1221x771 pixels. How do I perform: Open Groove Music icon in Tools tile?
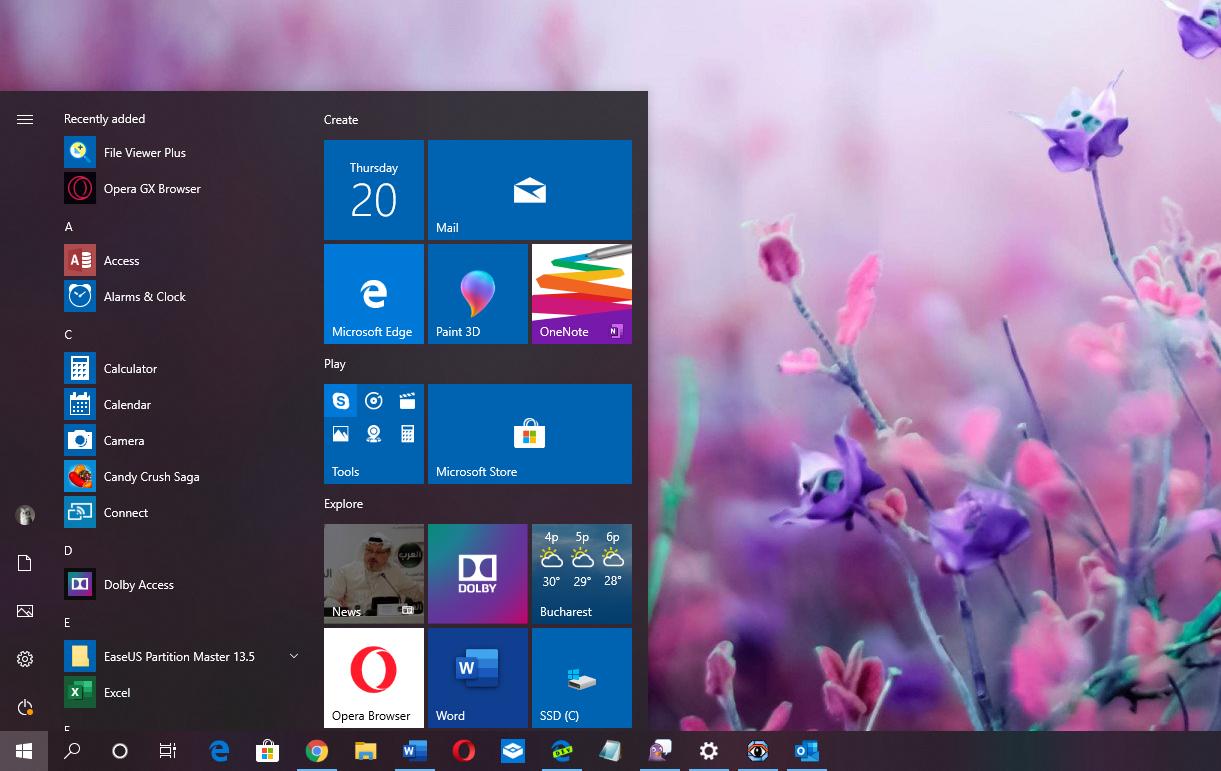pos(374,401)
